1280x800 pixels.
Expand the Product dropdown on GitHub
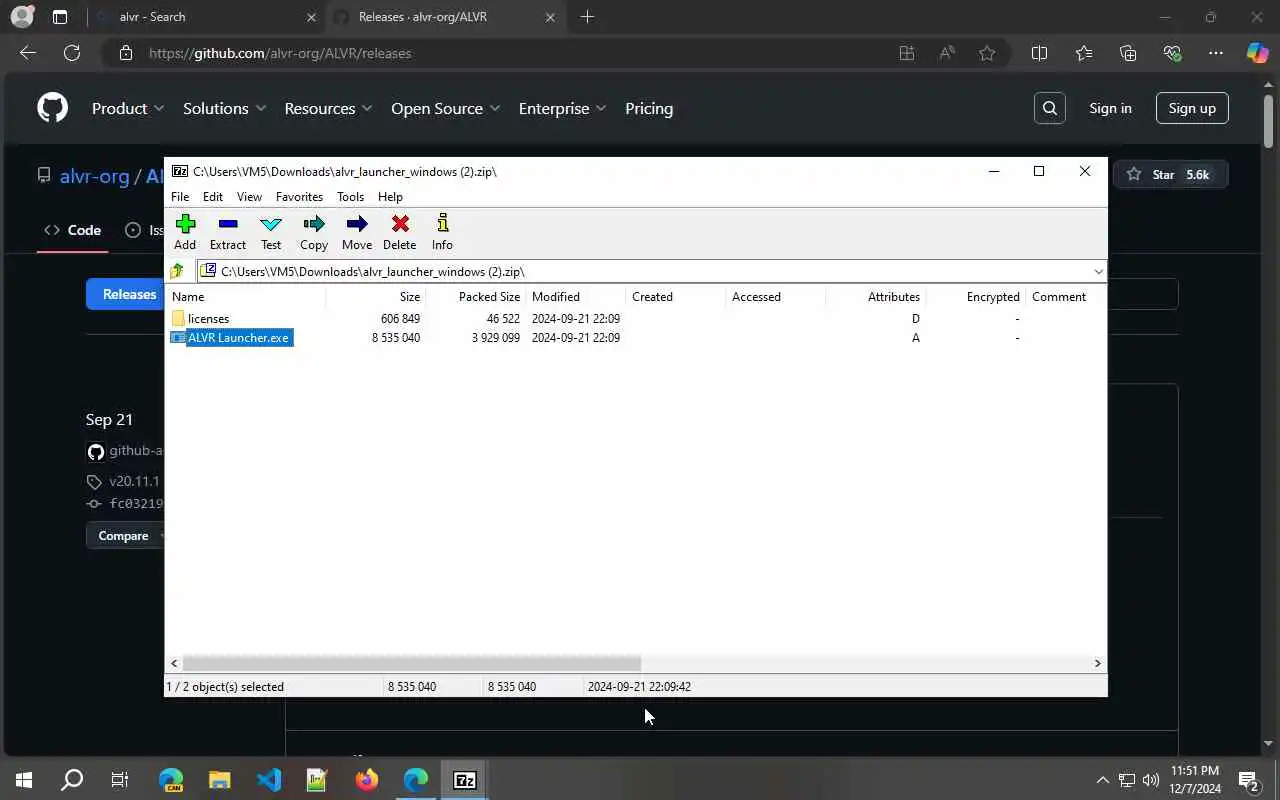click(x=128, y=108)
